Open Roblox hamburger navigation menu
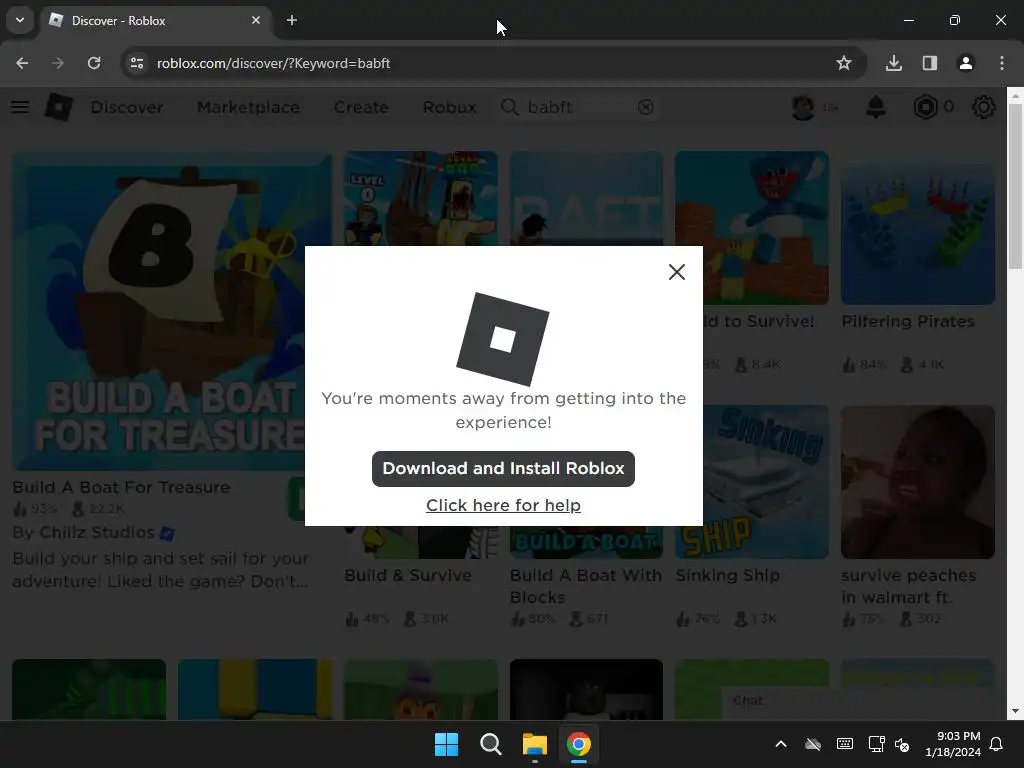Image resolution: width=1024 pixels, height=768 pixels. pos(20,107)
